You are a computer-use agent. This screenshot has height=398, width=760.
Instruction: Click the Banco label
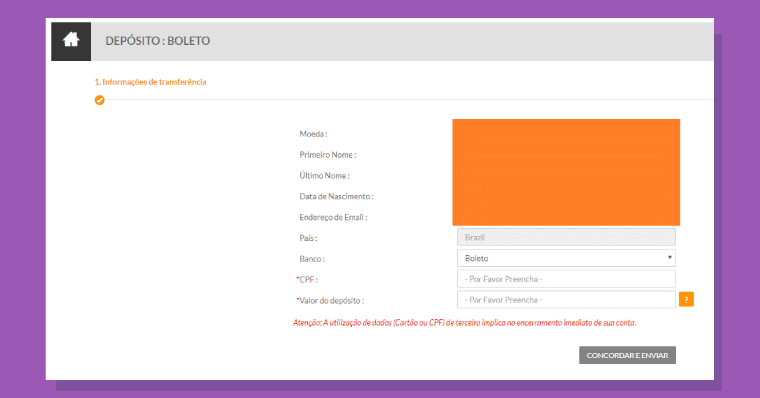click(312, 259)
